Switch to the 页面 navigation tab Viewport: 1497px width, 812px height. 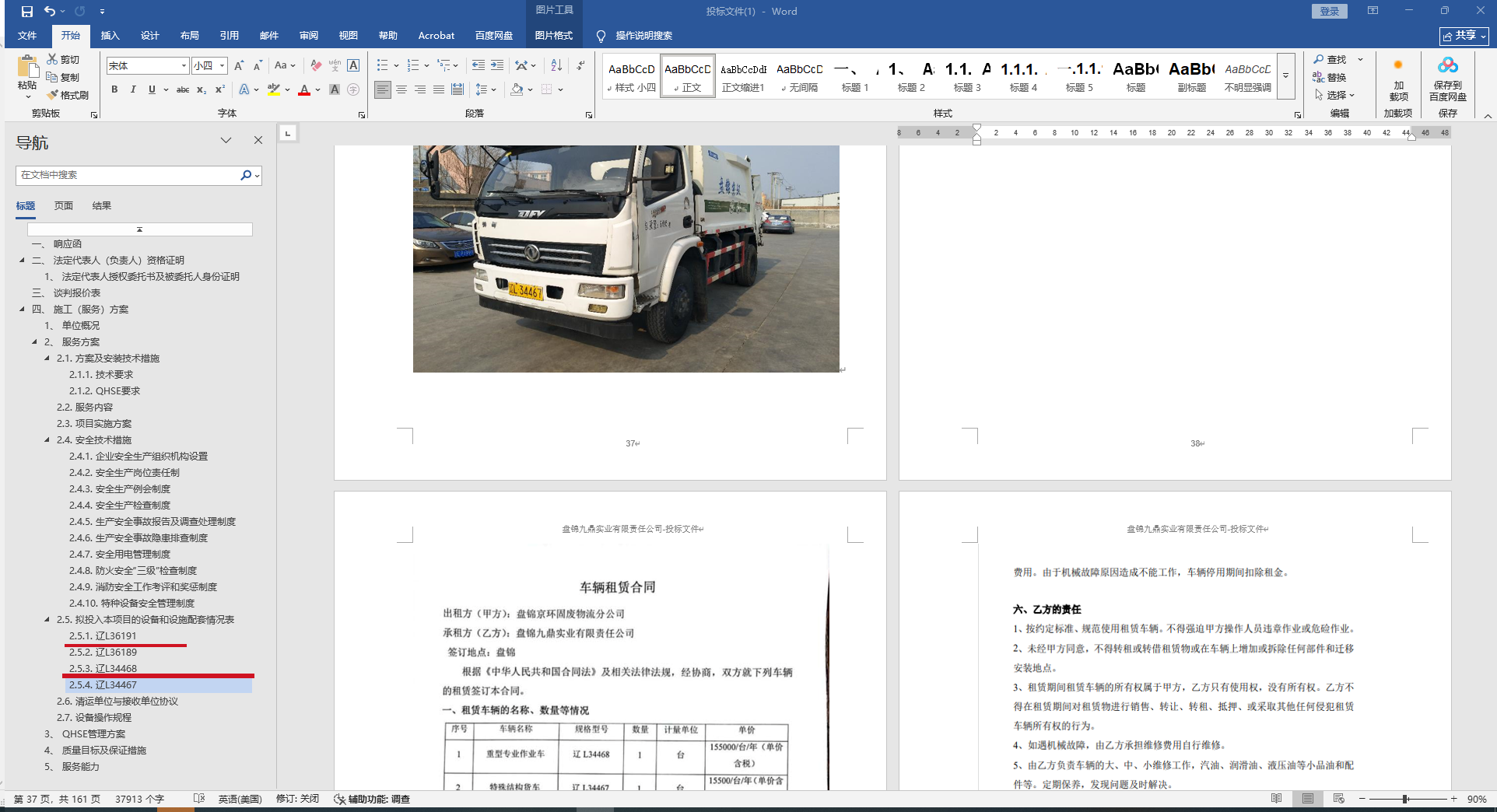(63, 205)
